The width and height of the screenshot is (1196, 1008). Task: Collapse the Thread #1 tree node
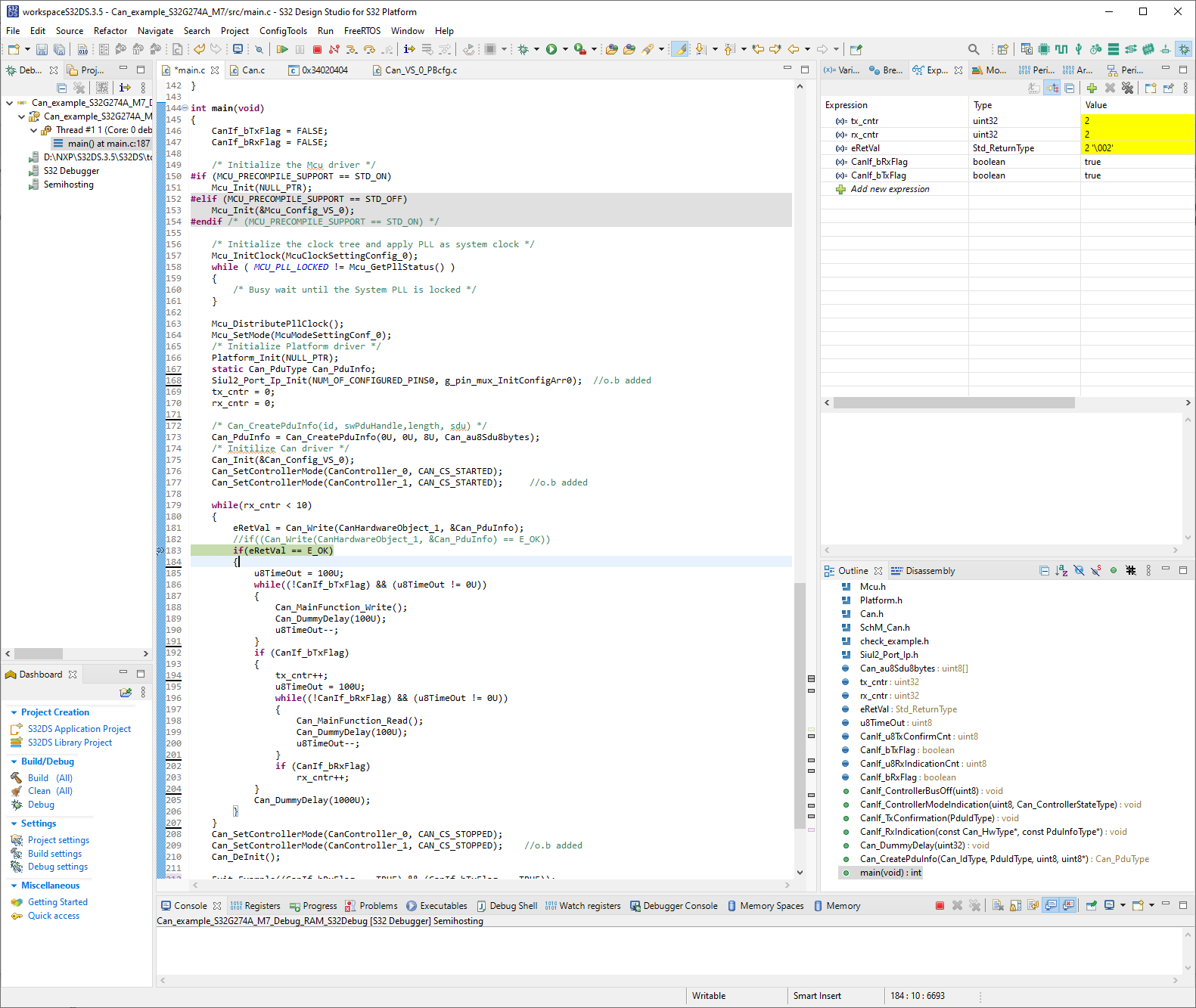click(33, 130)
